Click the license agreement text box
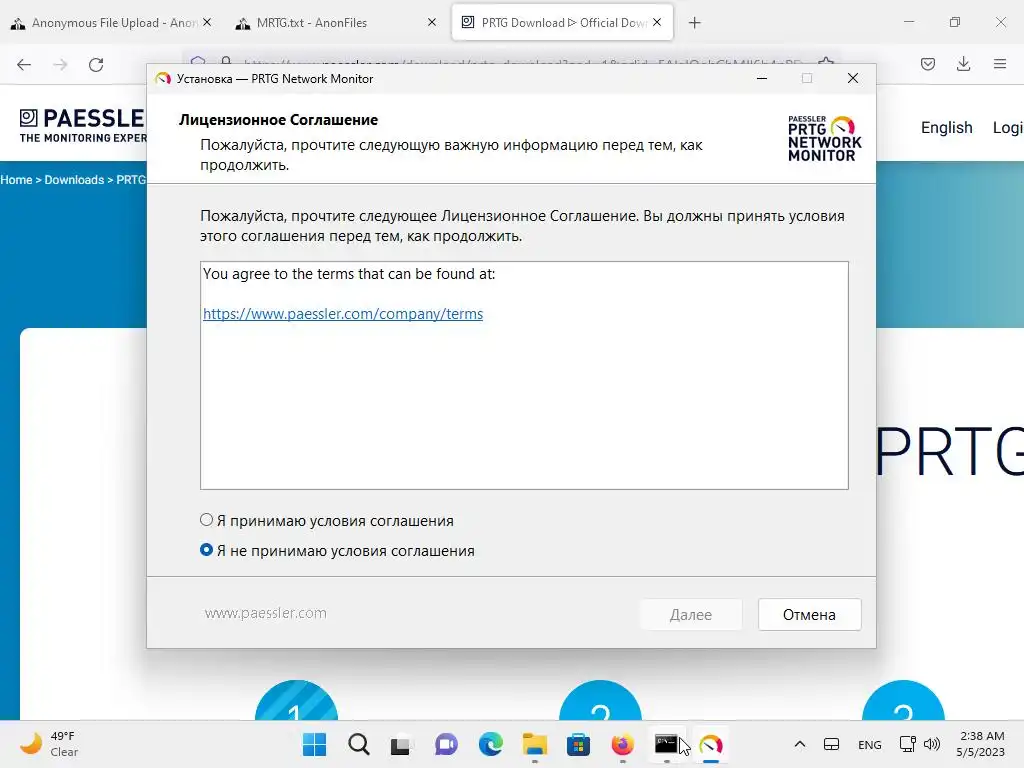 524,376
